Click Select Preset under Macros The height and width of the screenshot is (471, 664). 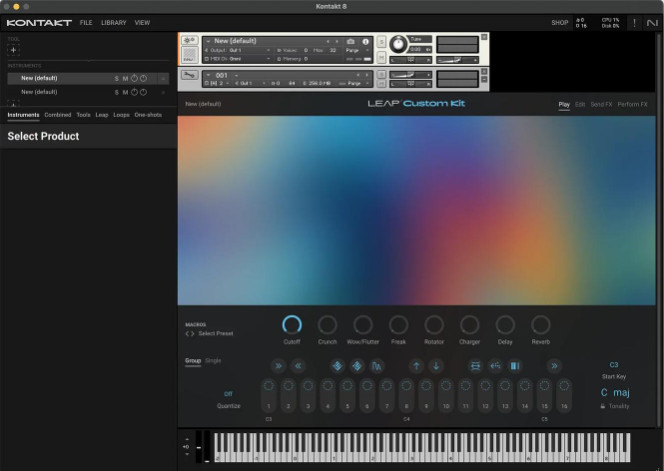pos(216,334)
